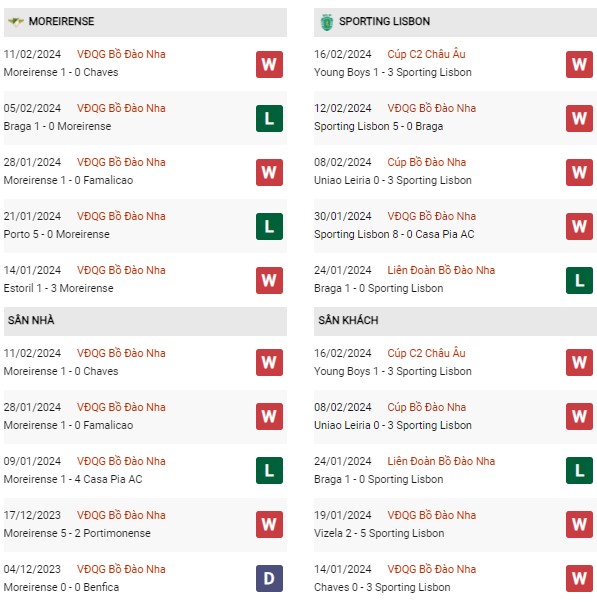597x602 pixels.
Task: Select the SÂN NHÀ section header
Action: point(145,321)
